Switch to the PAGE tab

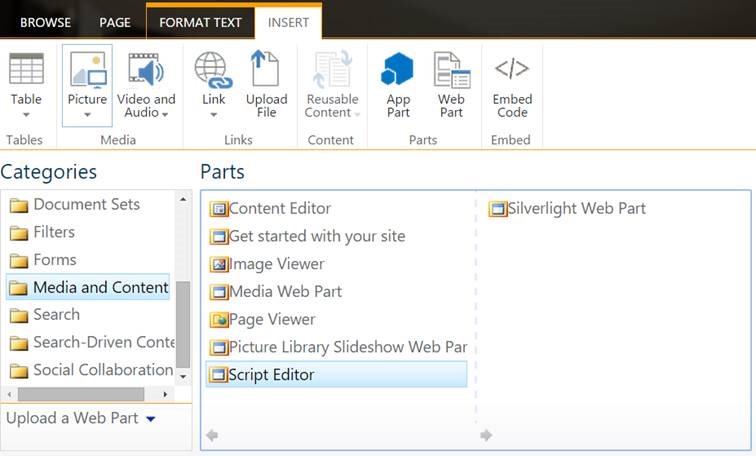click(x=115, y=23)
